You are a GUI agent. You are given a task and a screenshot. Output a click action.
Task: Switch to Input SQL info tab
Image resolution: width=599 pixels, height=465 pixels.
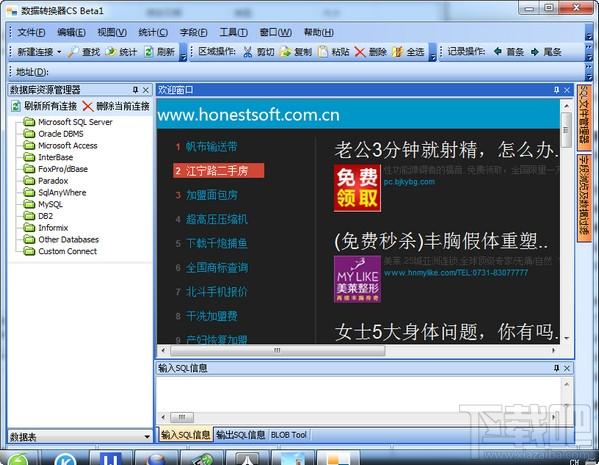(185, 435)
